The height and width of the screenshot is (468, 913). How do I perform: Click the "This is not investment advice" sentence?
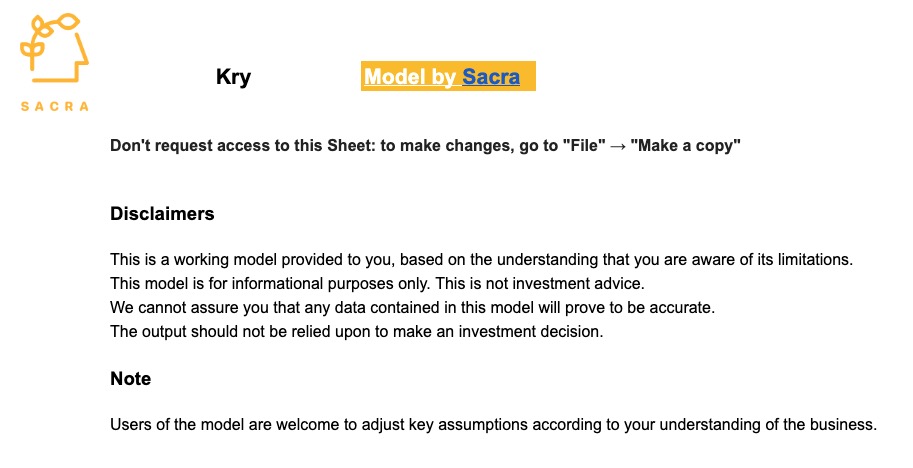[540, 283]
